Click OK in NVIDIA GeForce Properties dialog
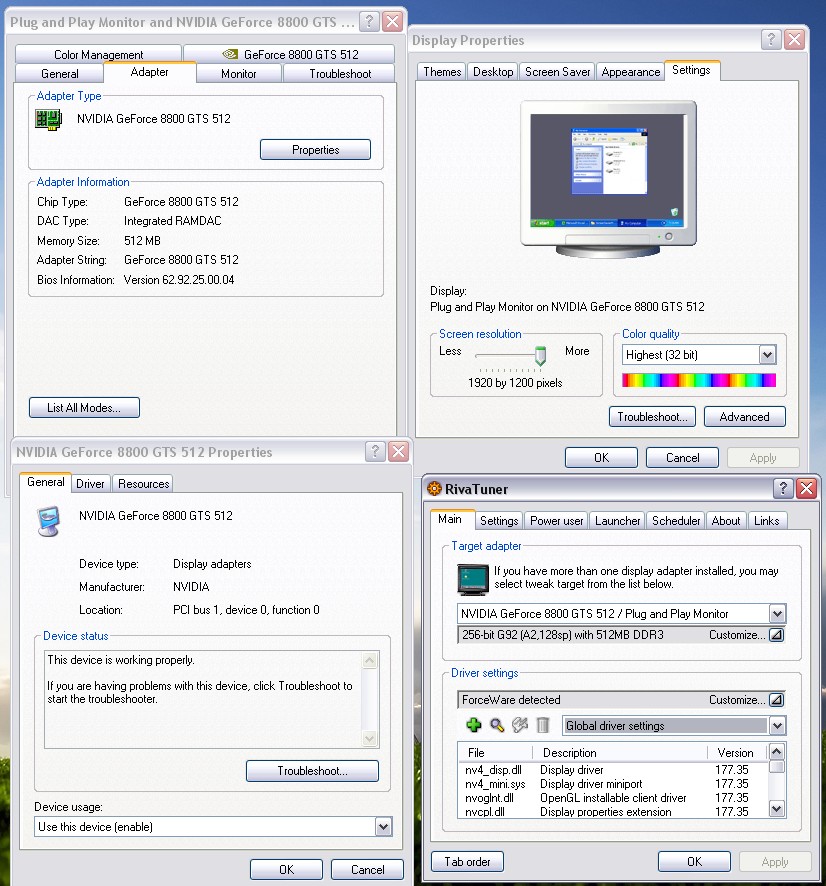 [286, 870]
